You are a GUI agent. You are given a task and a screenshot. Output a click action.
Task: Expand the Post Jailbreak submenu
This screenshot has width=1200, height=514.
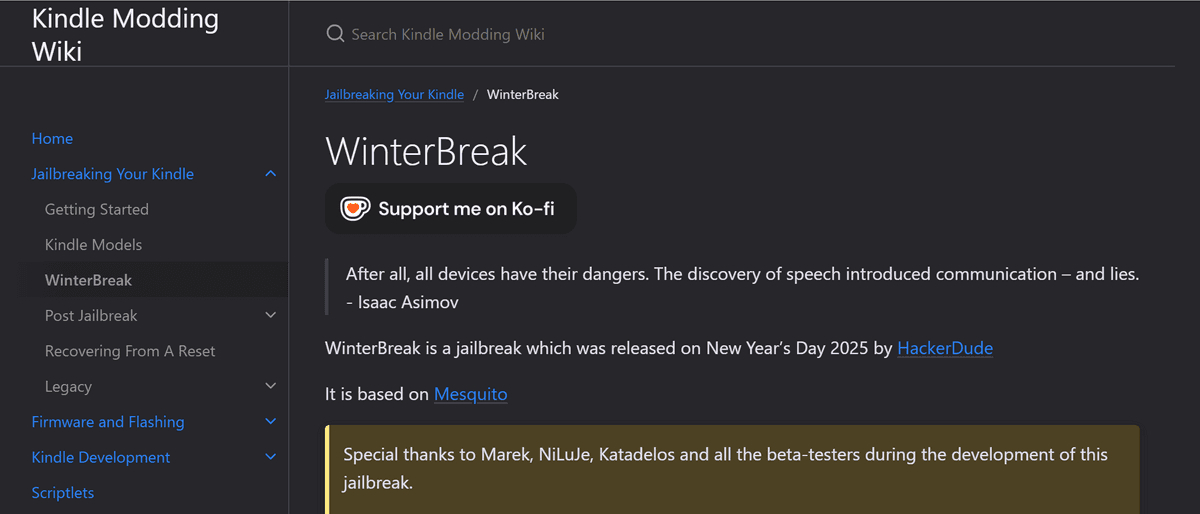[x=270, y=316]
